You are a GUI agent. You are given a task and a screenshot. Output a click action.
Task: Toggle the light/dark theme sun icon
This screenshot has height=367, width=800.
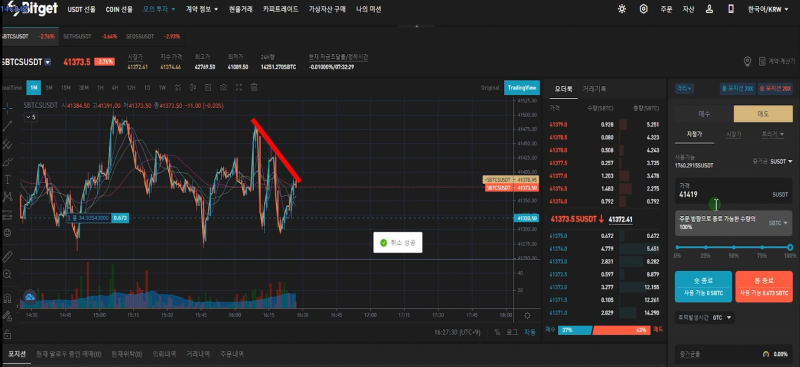(621, 9)
